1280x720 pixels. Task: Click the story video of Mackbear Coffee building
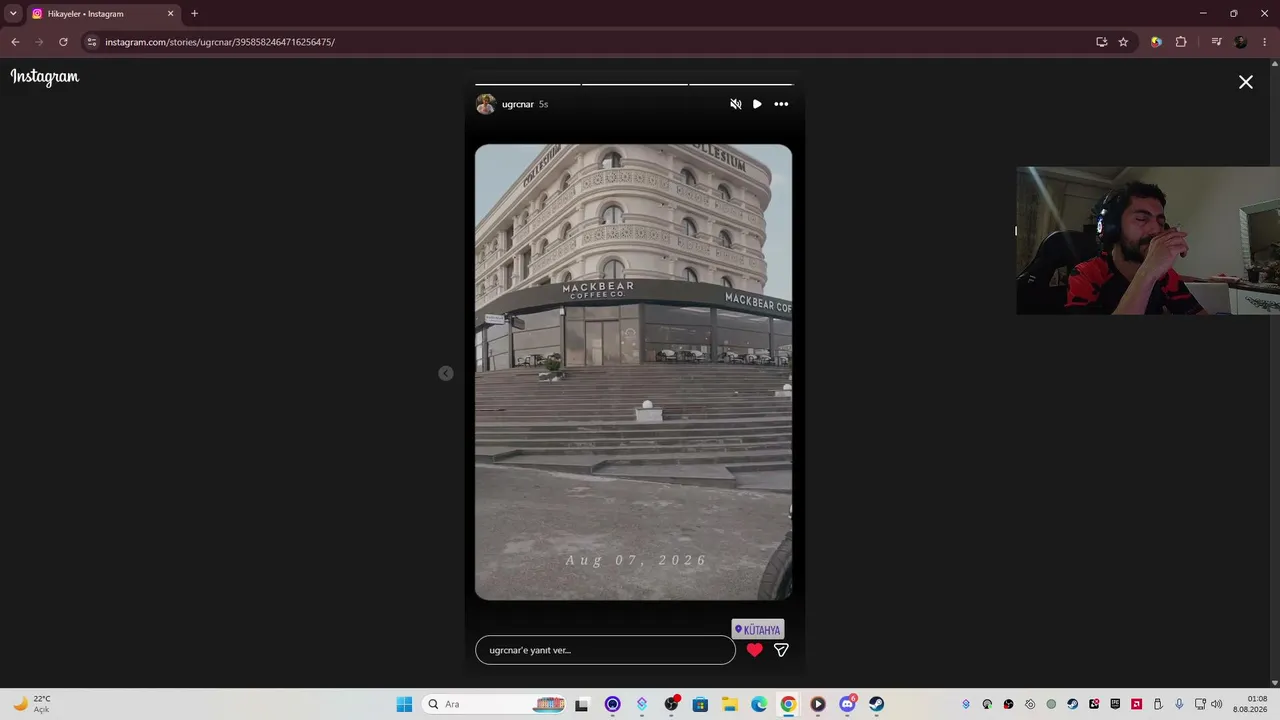pos(633,372)
